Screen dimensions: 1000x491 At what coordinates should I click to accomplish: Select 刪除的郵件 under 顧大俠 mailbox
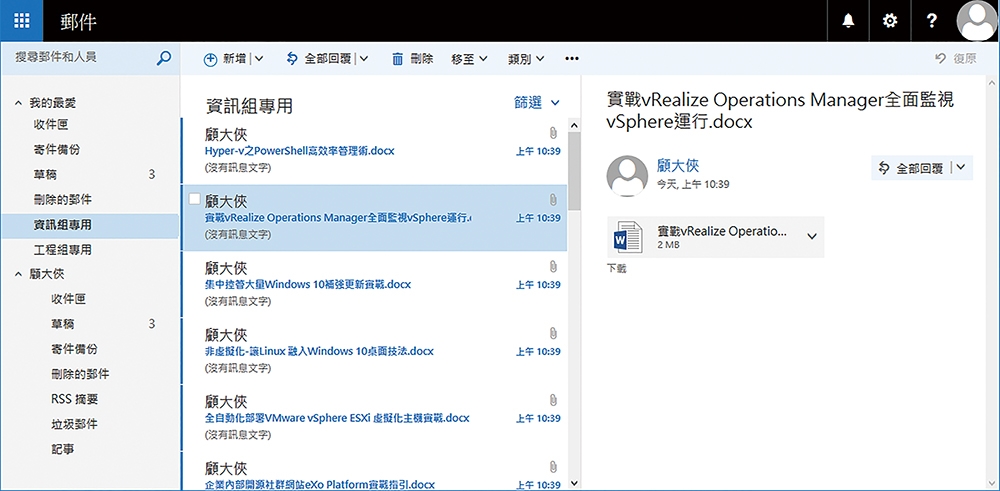[x=80, y=374]
